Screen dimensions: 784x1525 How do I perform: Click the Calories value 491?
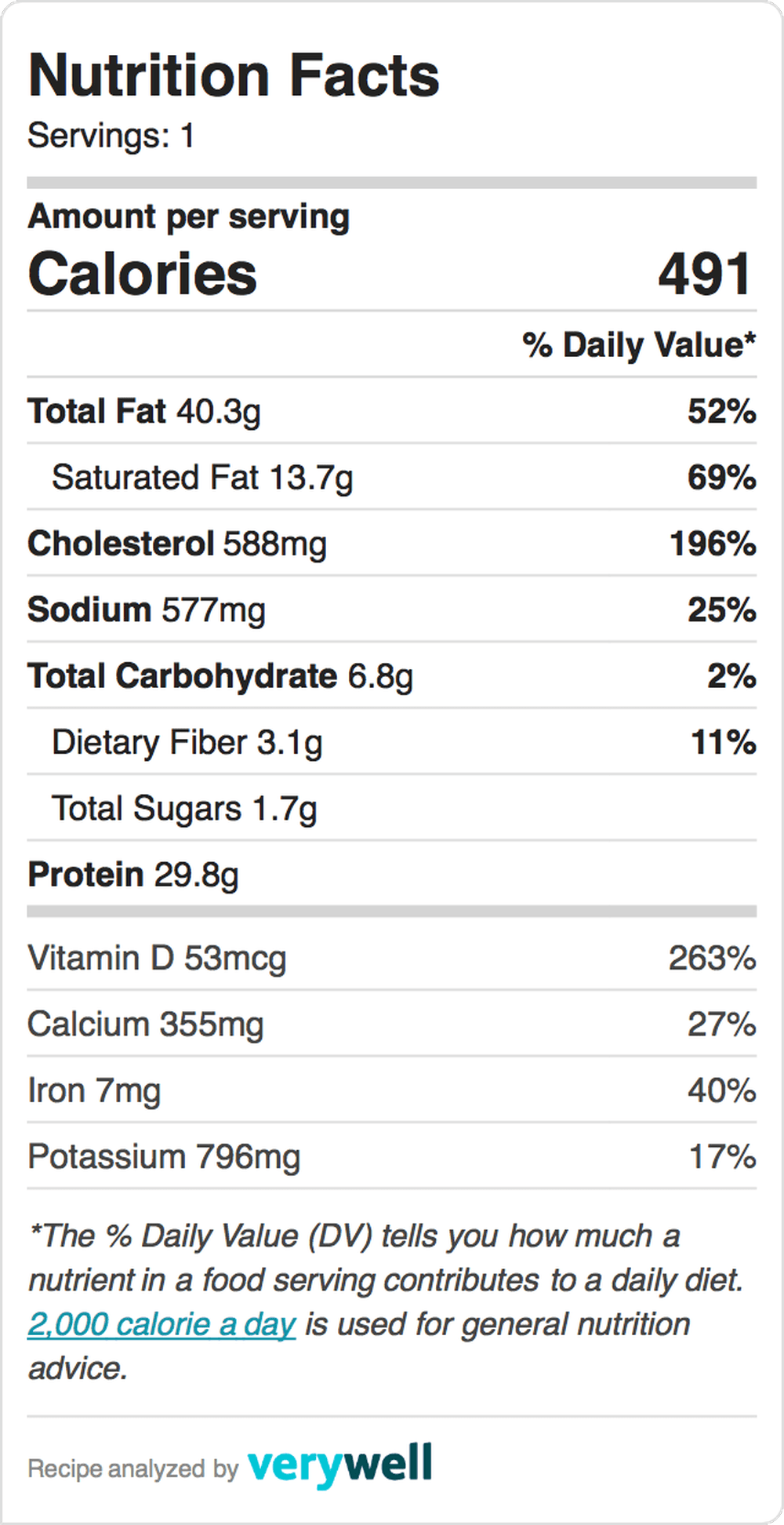(x=706, y=274)
